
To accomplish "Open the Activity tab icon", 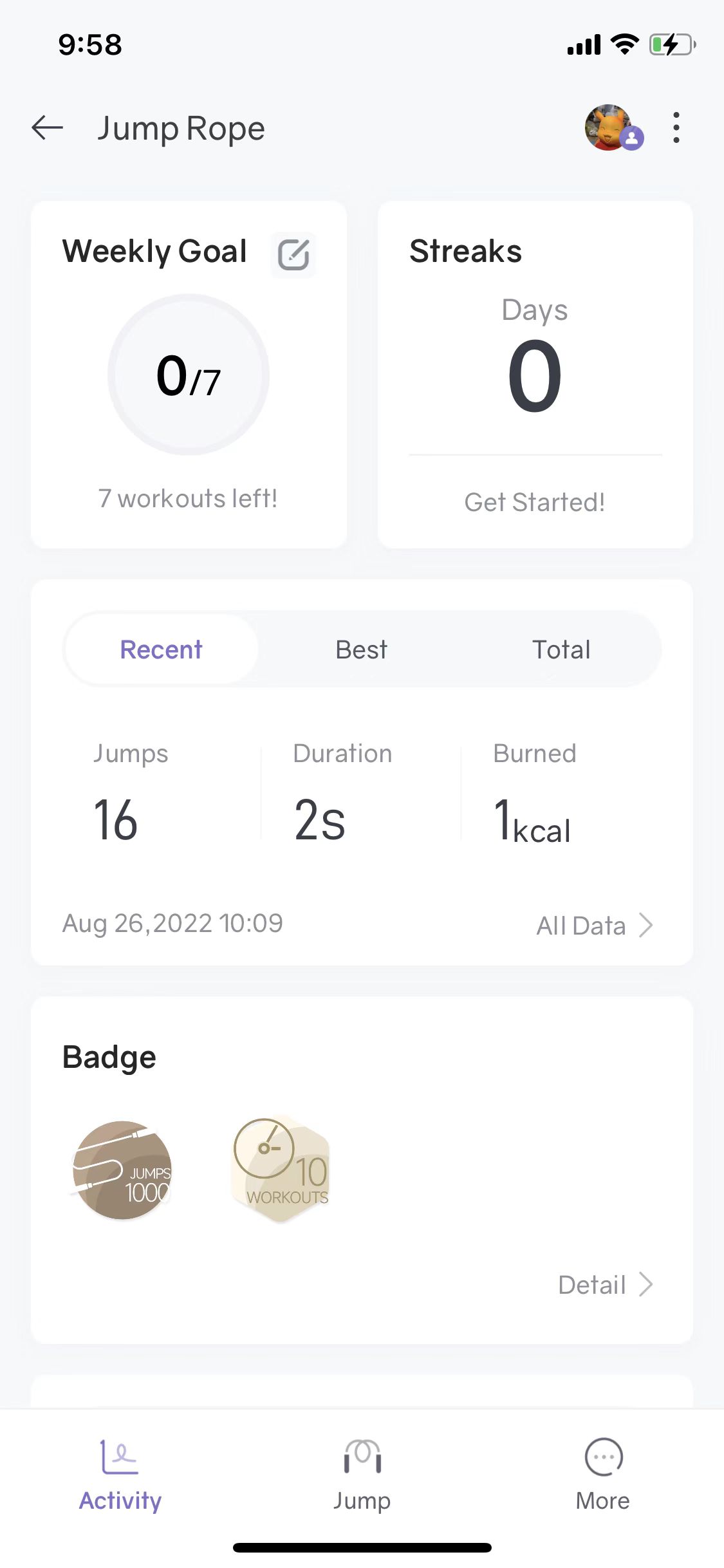I will click(x=120, y=1457).
